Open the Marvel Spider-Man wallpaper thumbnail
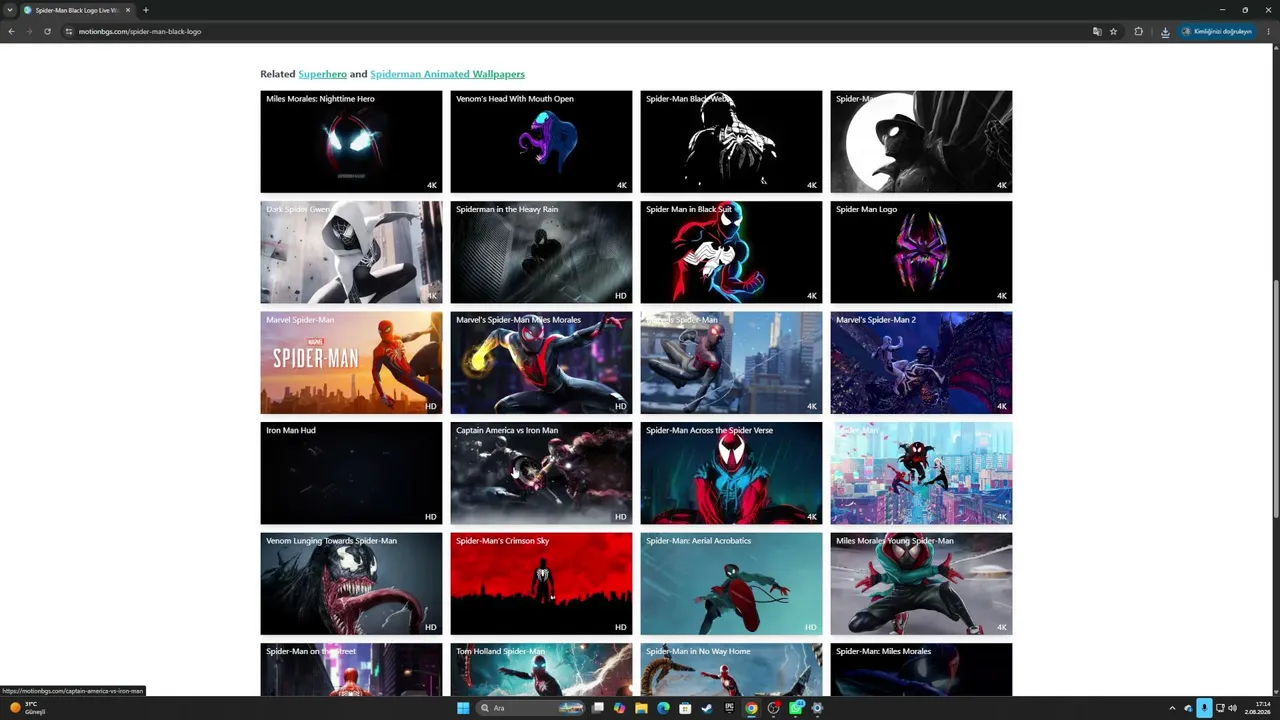The height and width of the screenshot is (720, 1280). point(351,363)
